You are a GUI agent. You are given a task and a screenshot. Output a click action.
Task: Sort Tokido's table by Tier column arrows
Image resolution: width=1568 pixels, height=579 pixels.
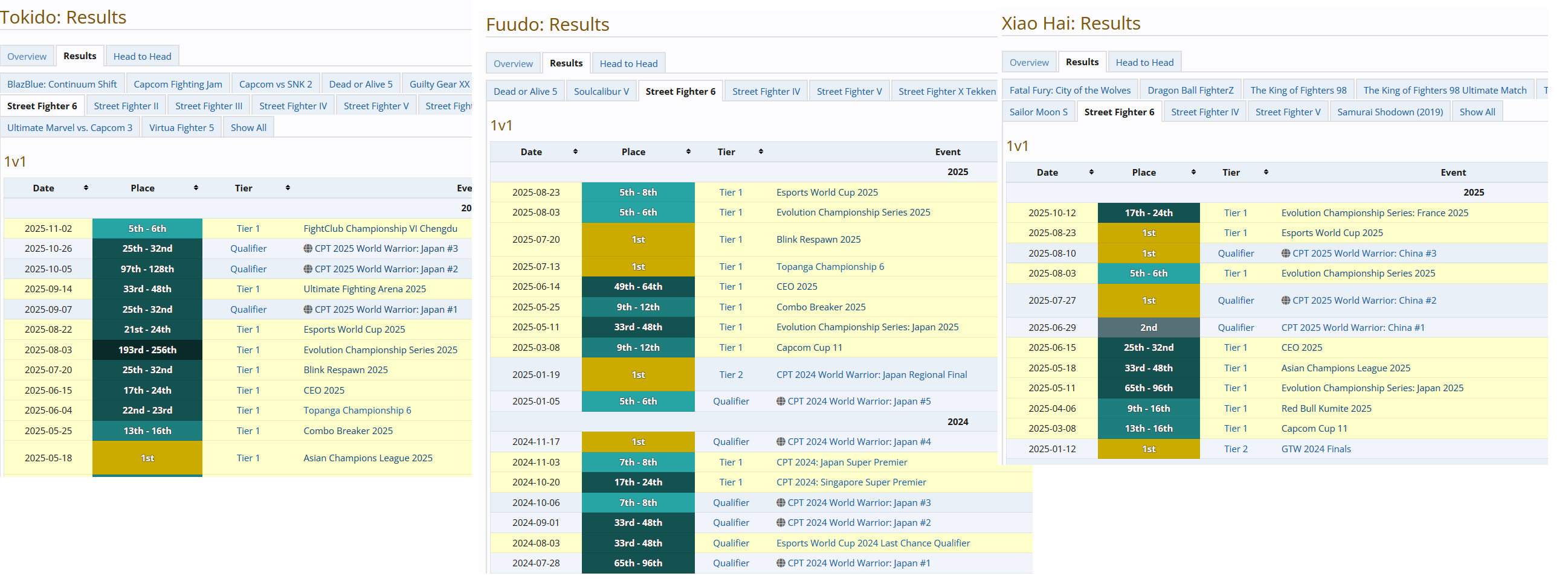[x=287, y=188]
